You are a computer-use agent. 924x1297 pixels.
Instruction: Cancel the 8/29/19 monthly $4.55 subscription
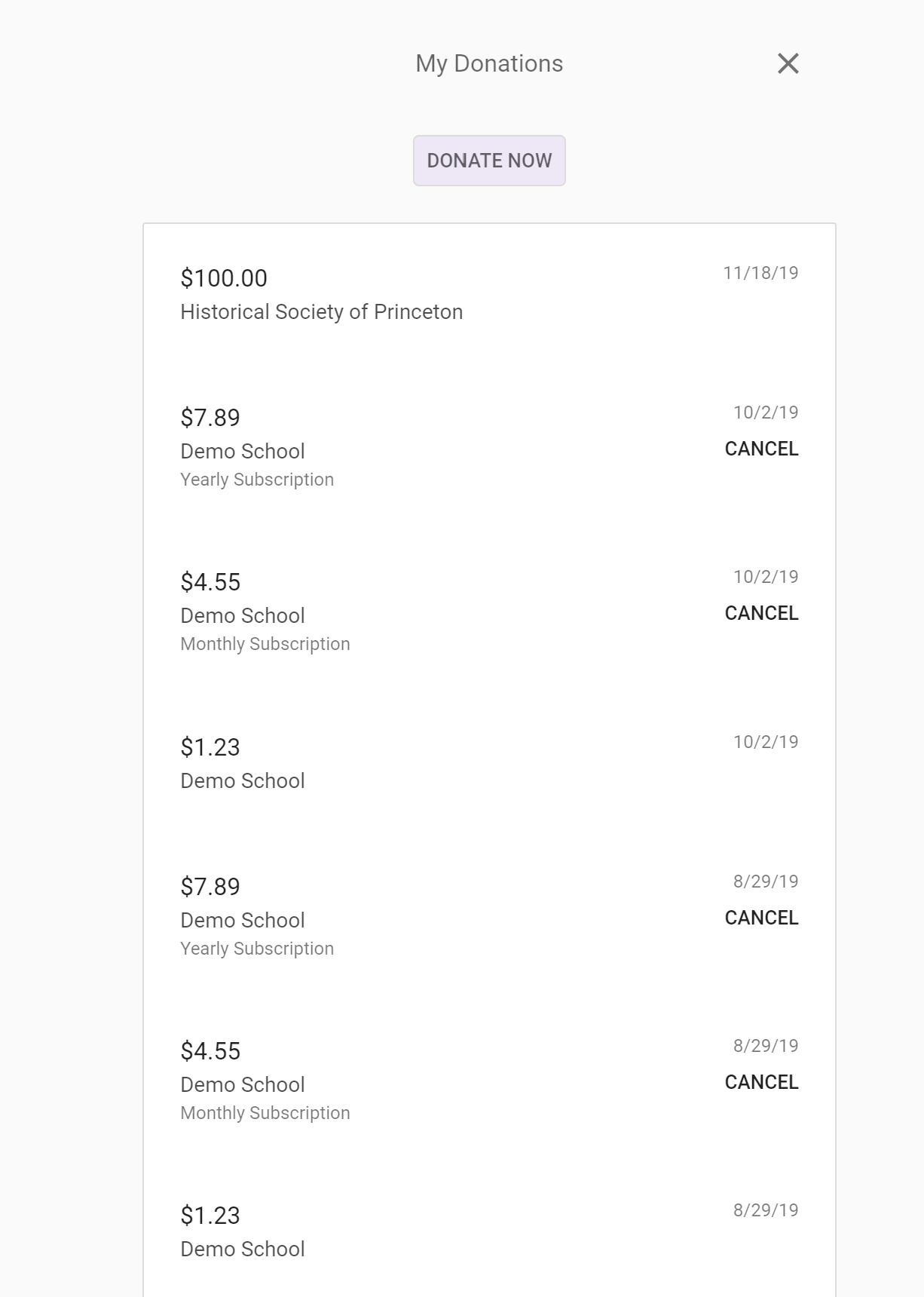761,1082
